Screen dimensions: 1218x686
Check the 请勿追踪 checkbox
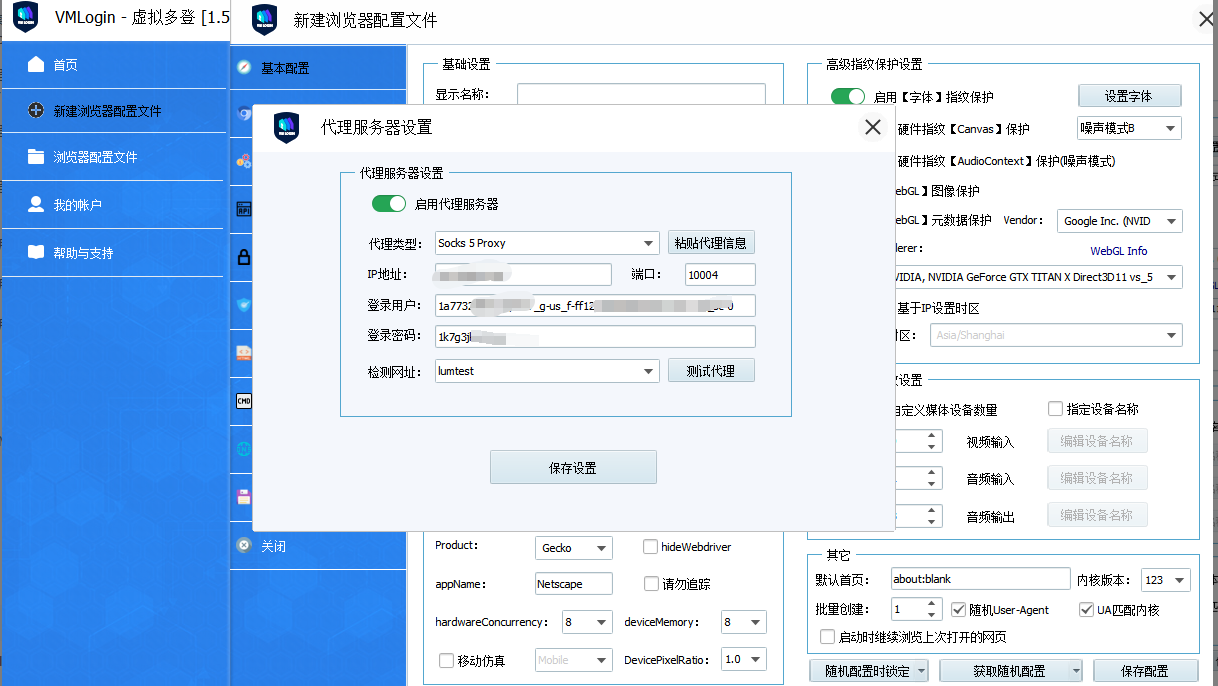tap(650, 584)
